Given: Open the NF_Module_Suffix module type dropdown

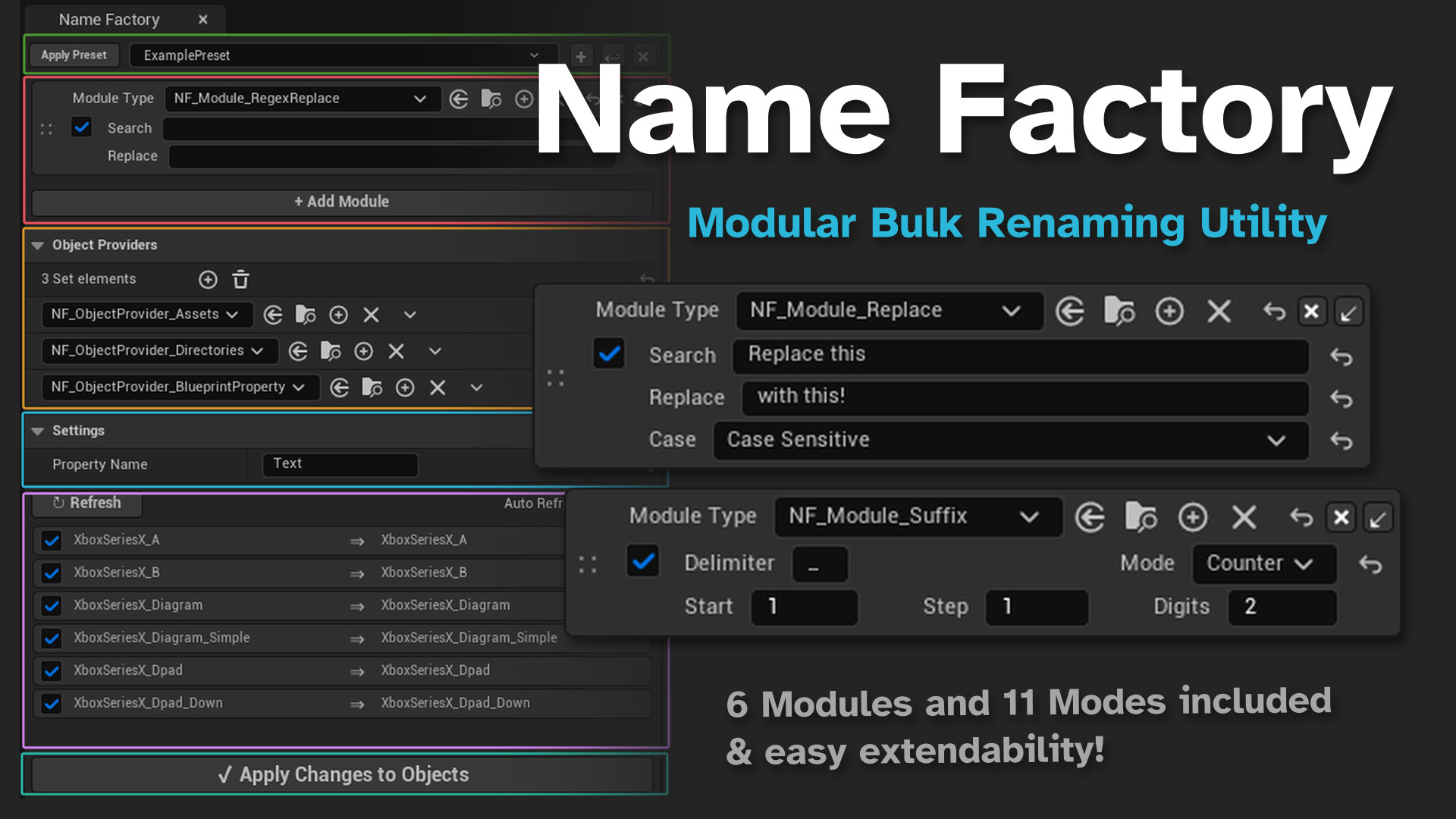Looking at the screenshot, I should (918, 517).
